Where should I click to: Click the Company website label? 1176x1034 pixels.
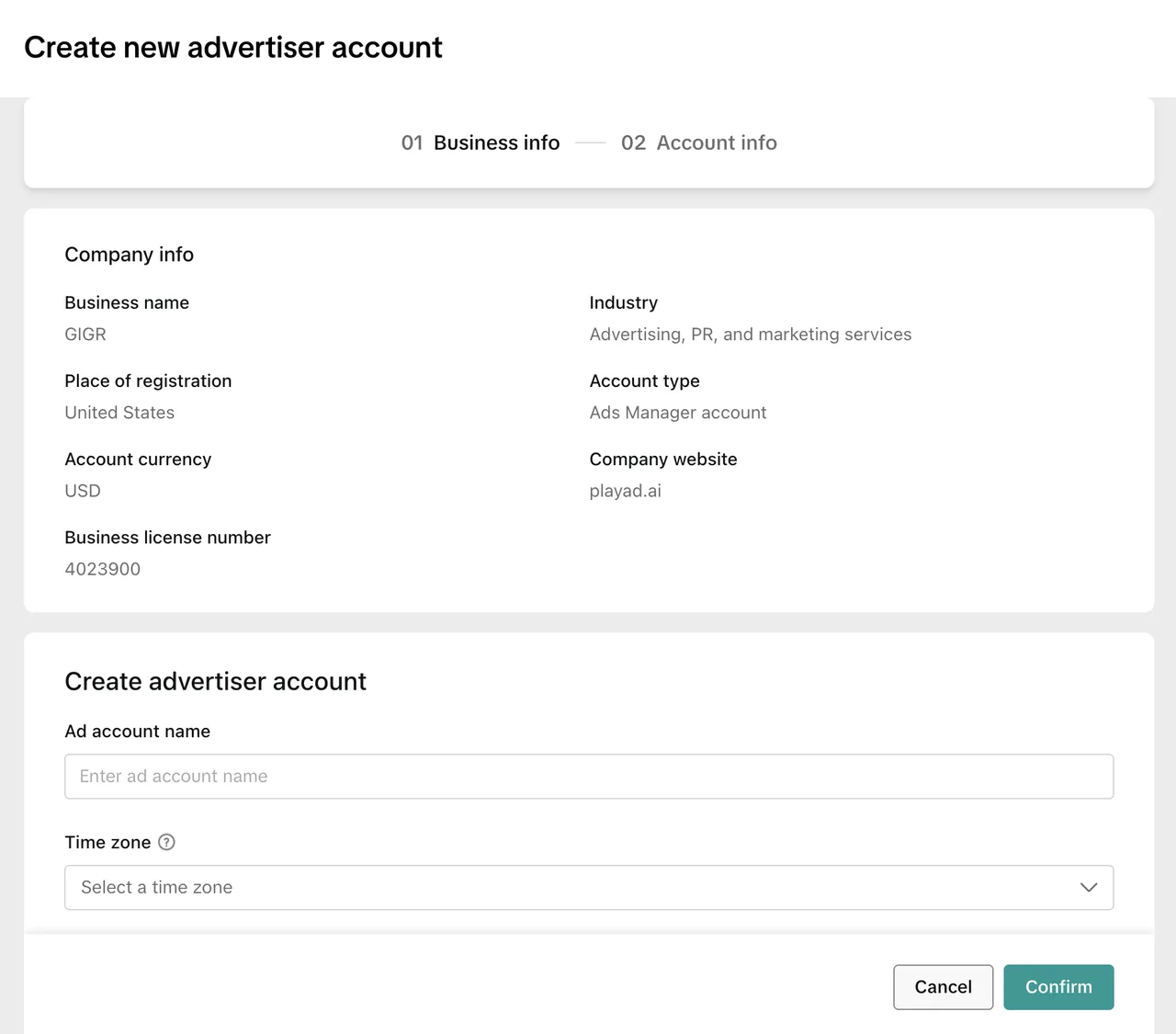tap(663, 460)
